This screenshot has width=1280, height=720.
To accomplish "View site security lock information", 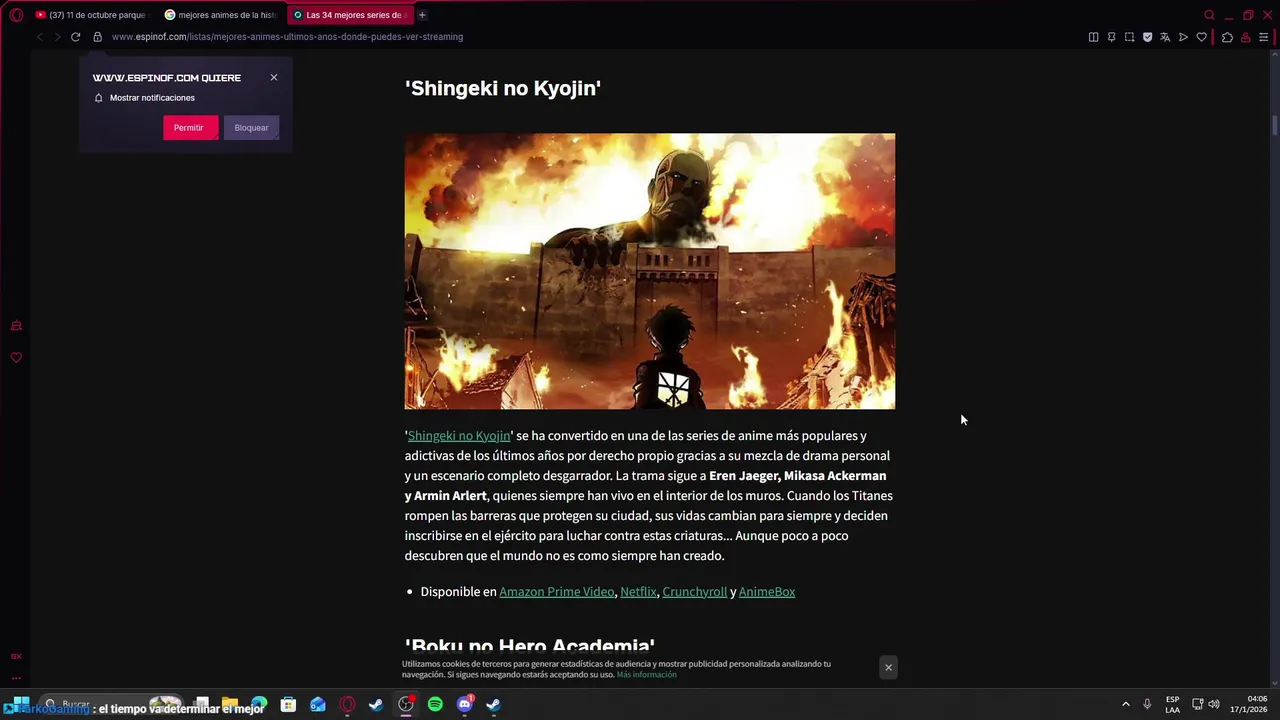I will coord(98,37).
